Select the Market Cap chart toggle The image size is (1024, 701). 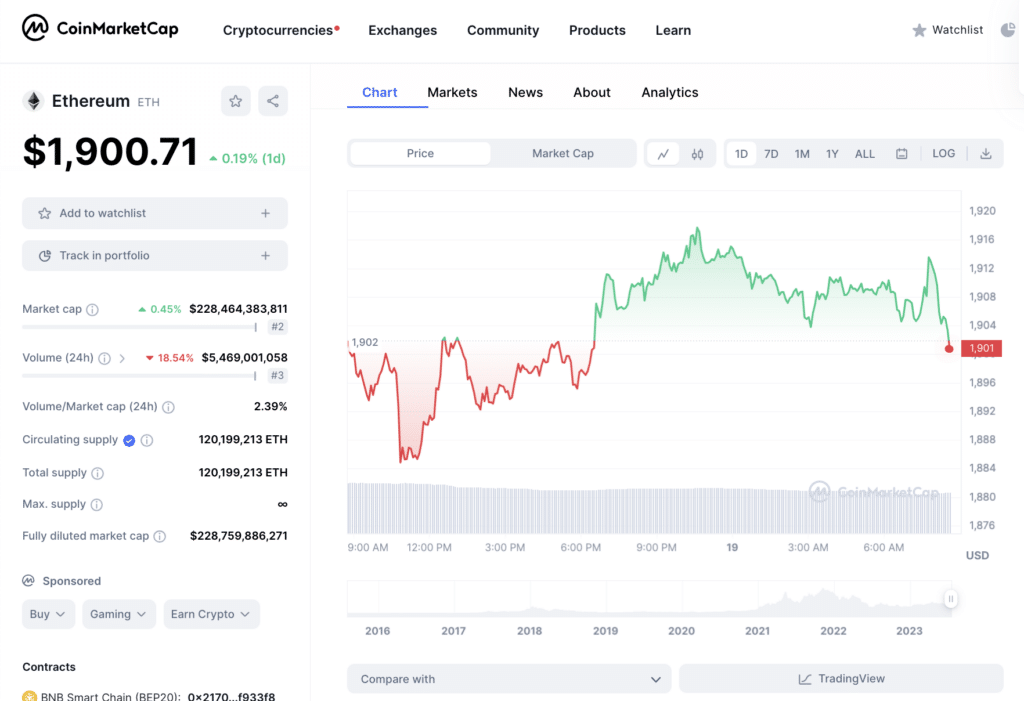tap(563, 154)
